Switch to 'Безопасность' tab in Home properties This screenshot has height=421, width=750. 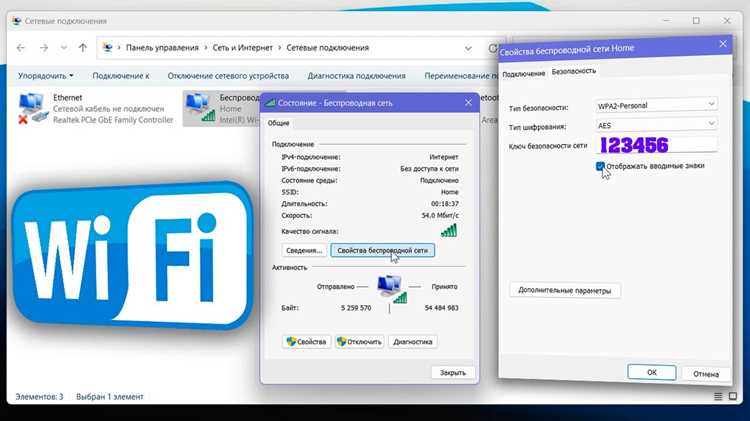[x=574, y=71]
